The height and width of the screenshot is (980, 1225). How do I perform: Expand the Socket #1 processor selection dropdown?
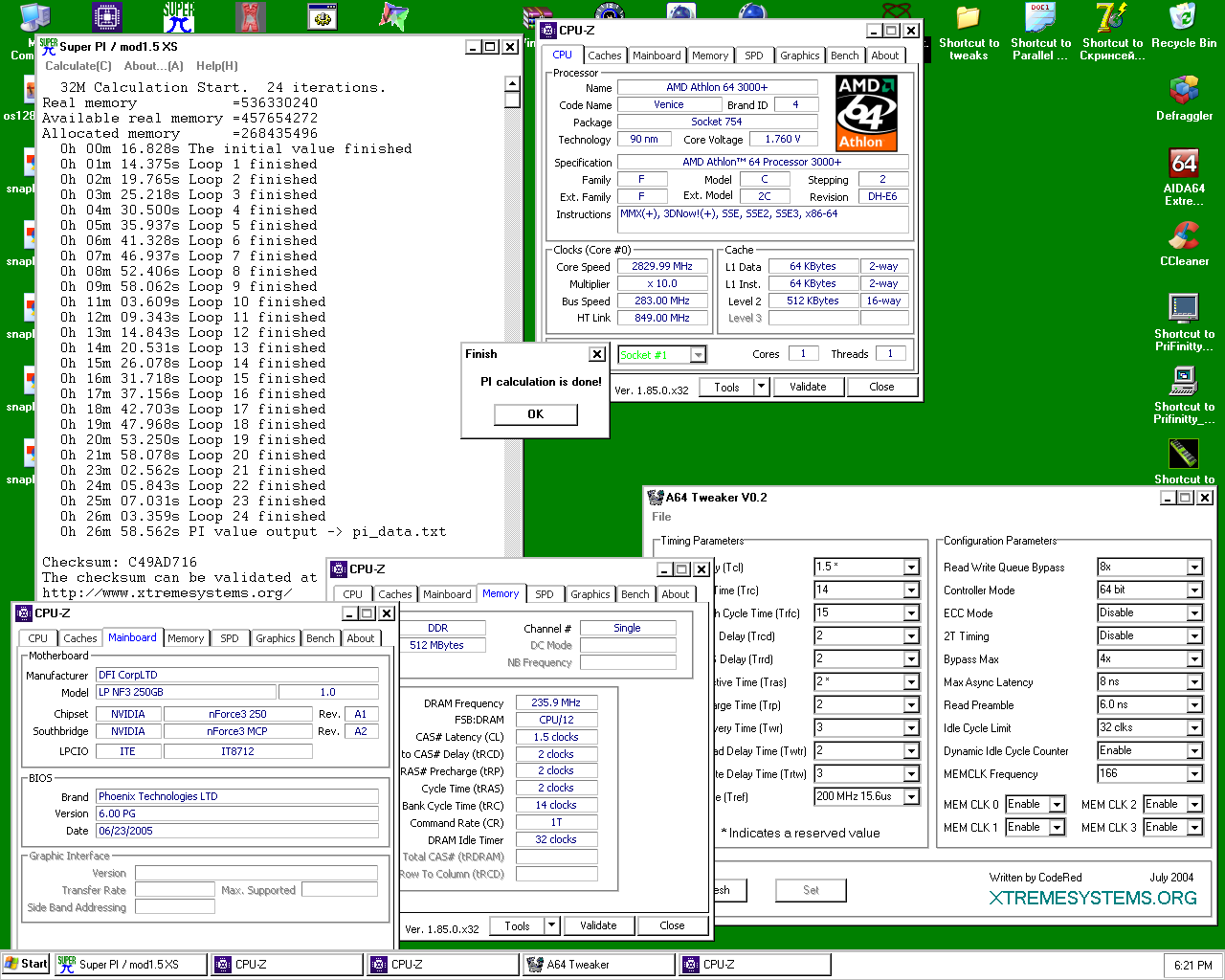[699, 355]
